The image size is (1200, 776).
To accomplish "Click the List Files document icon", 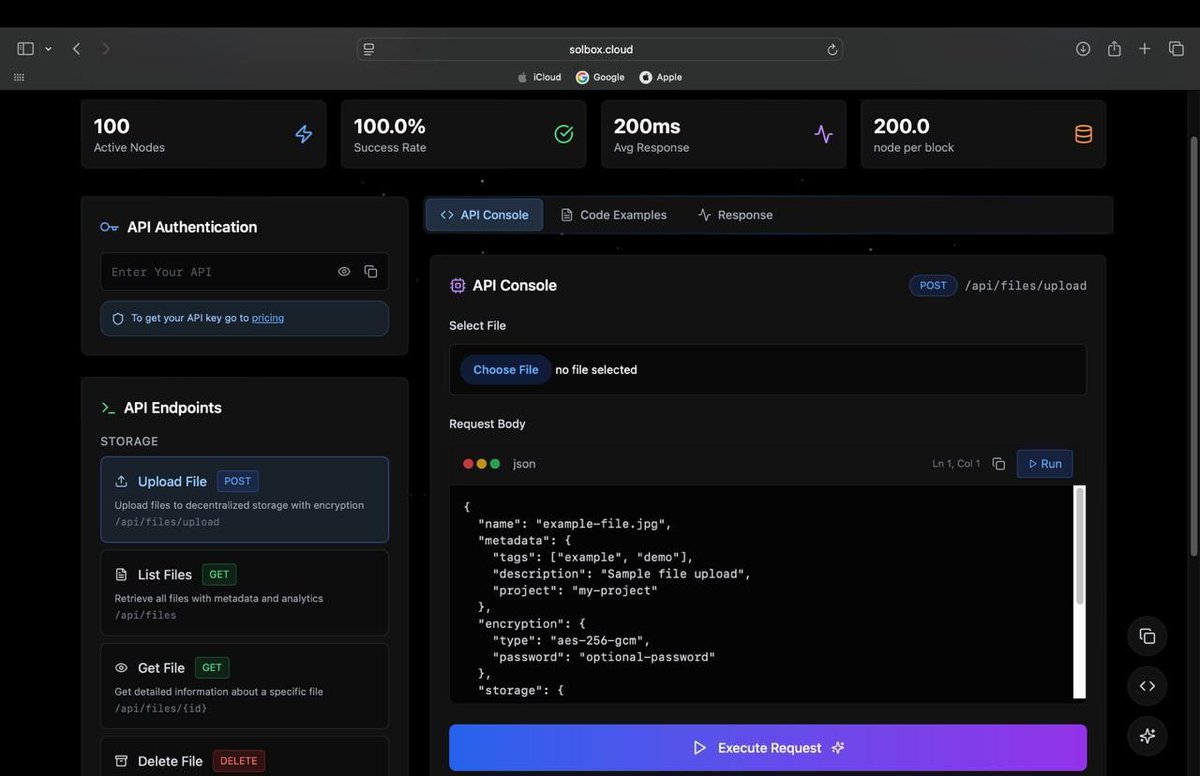I will click(122, 575).
